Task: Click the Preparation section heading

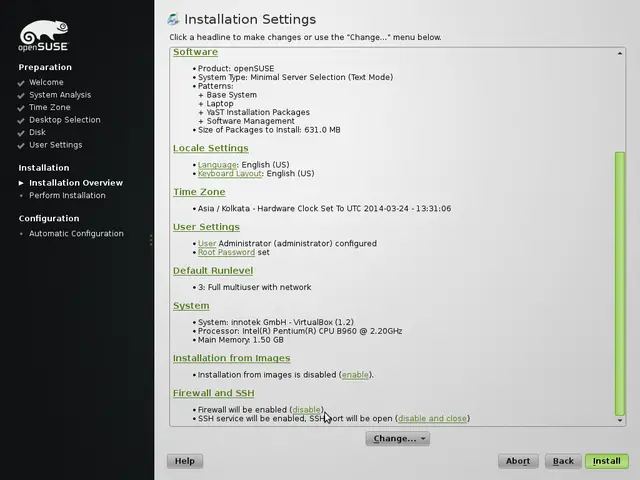Action: 45,67
